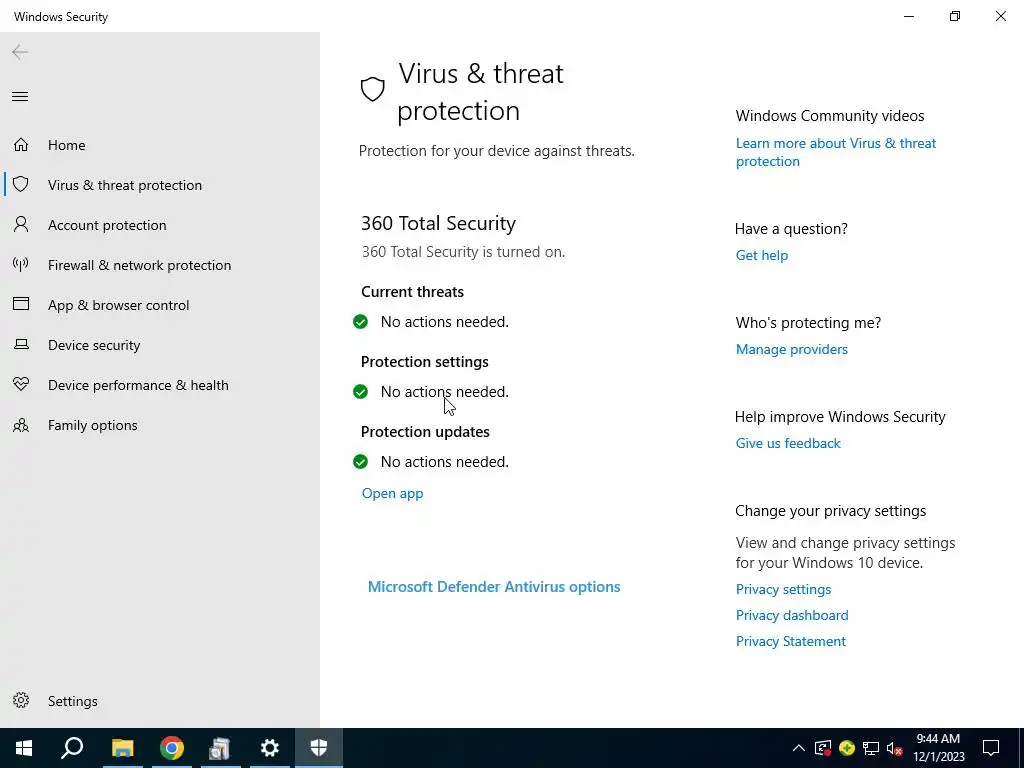Minimize the Windows Security window
The image size is (1024, 768).
(x=908, y=16)
